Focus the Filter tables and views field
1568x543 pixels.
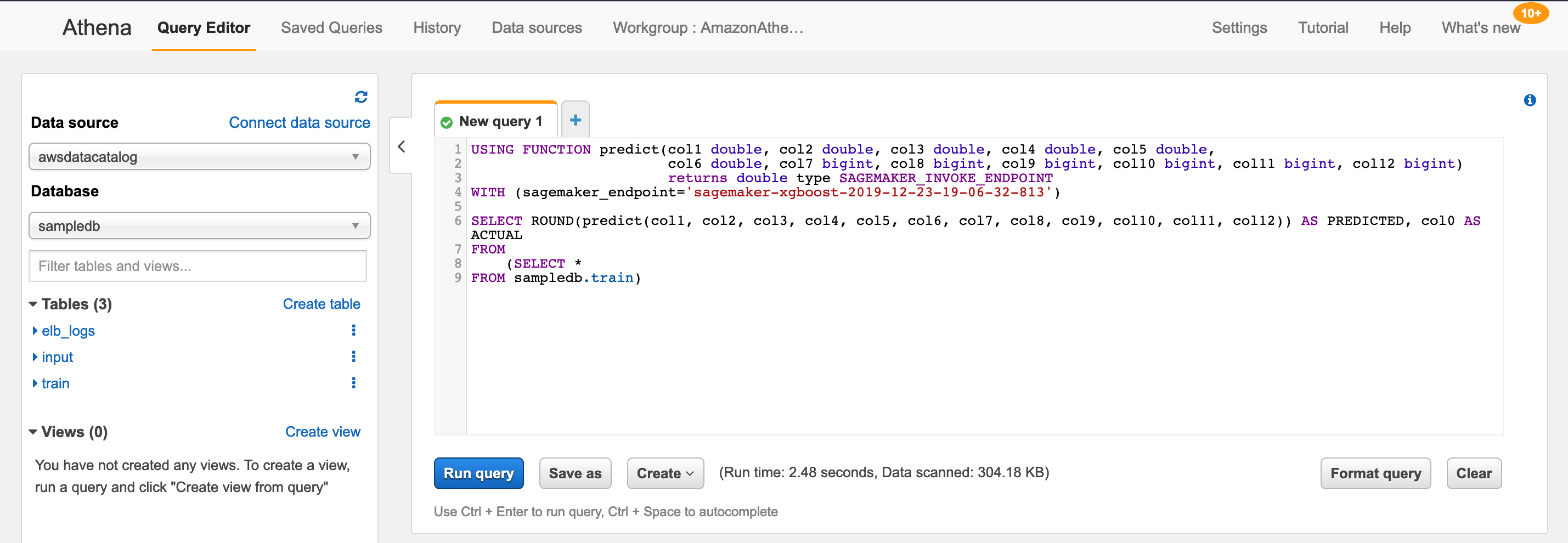click(x=198, y=266)
